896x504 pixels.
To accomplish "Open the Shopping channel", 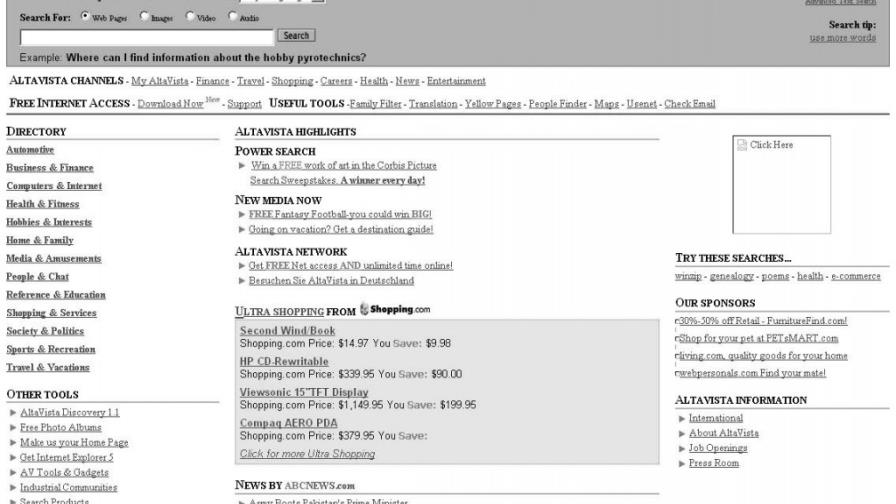I will 292,81.
